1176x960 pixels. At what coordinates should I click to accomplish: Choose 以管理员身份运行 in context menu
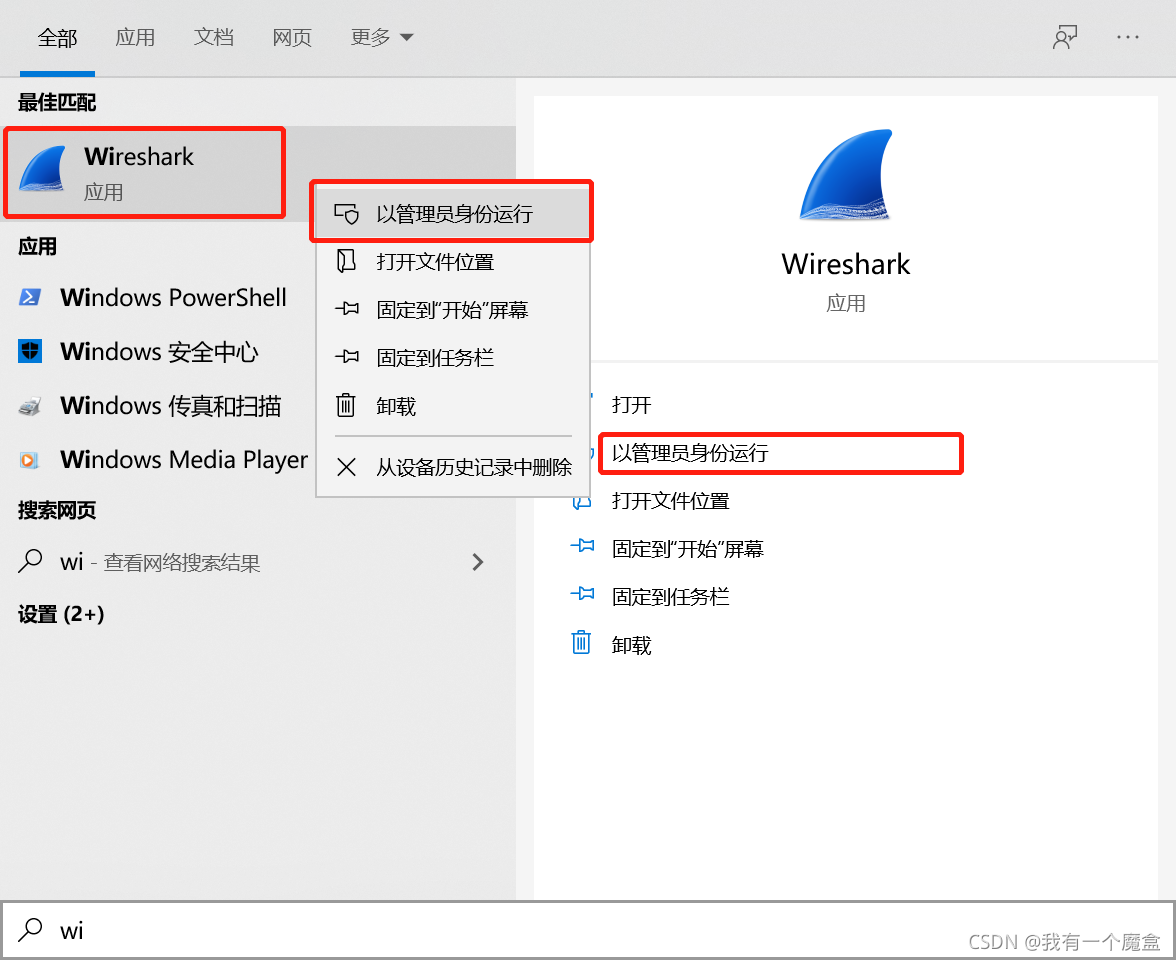click(x=452, y=214)
